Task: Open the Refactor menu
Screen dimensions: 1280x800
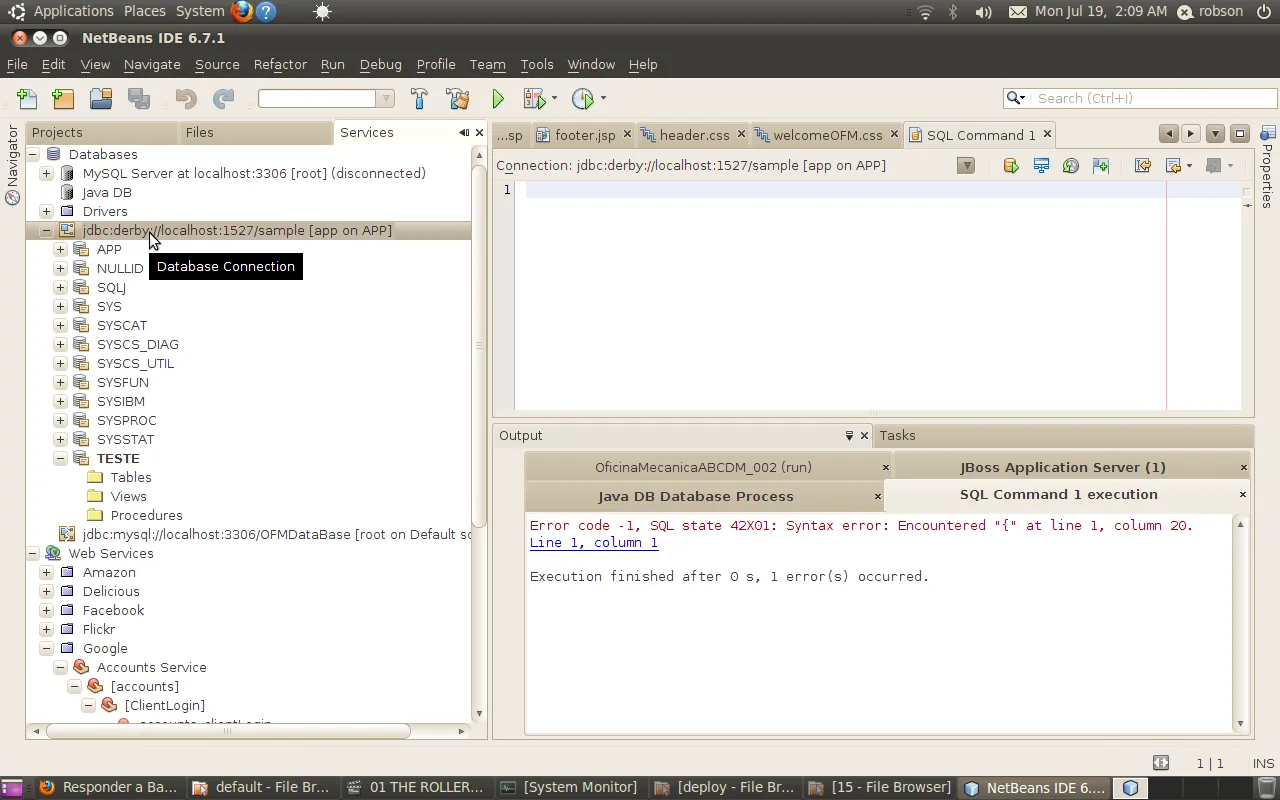Action: (x=280, y=64)
